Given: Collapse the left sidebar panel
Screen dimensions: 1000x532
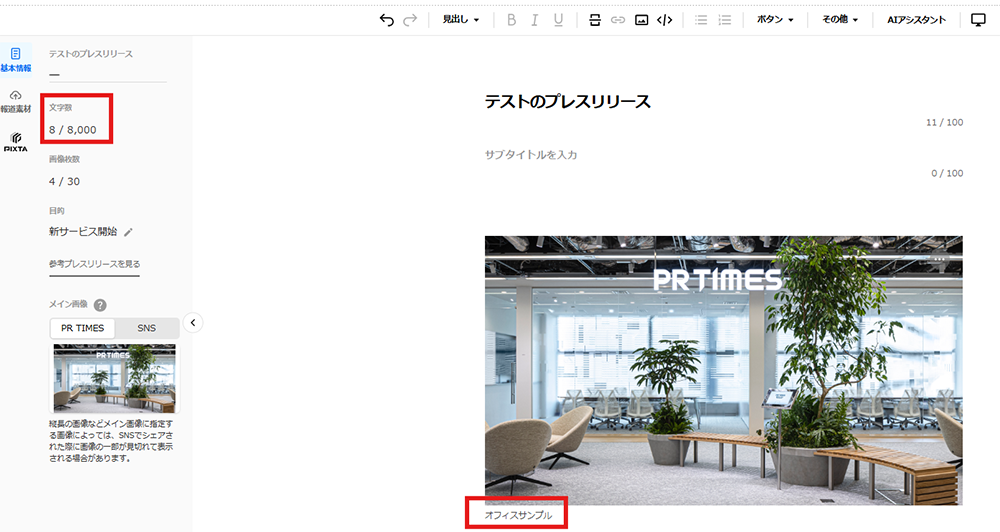Looking at the screenshot, I should (193, 323).
